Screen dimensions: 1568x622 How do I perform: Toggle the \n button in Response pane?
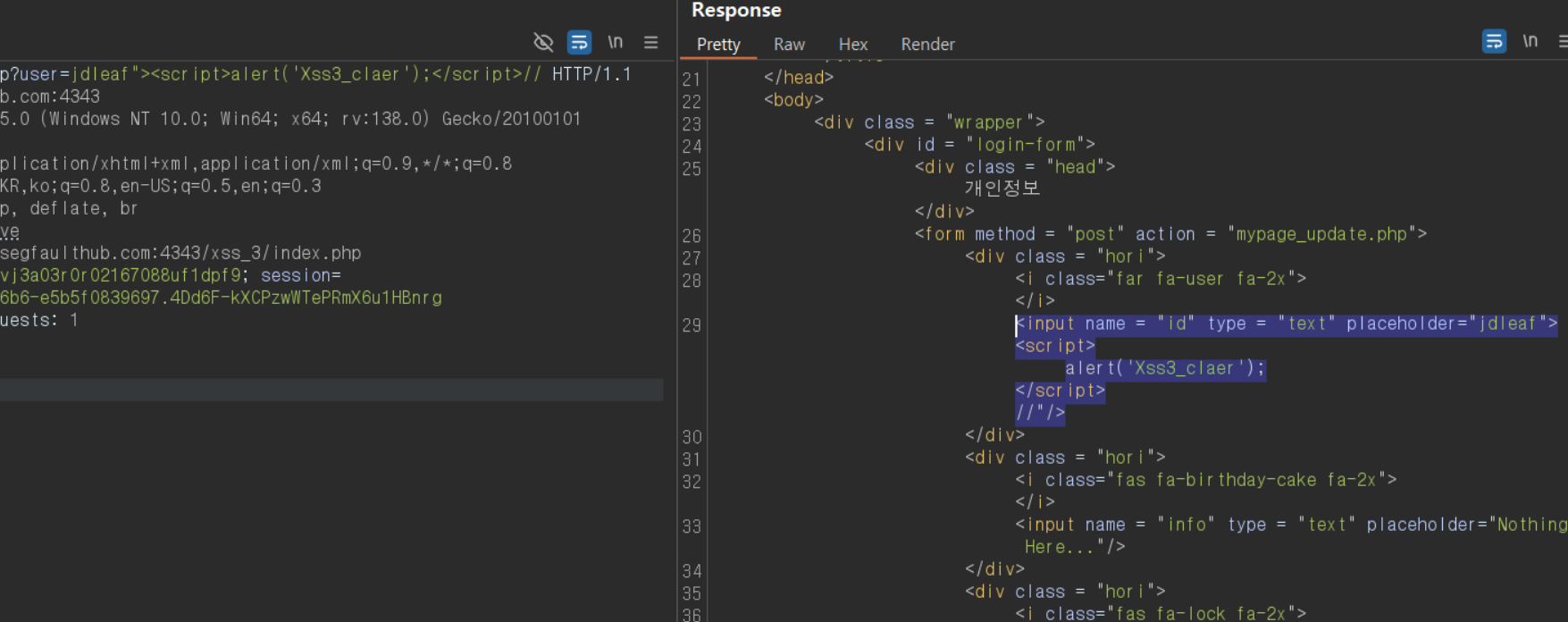pos(1530,41)
